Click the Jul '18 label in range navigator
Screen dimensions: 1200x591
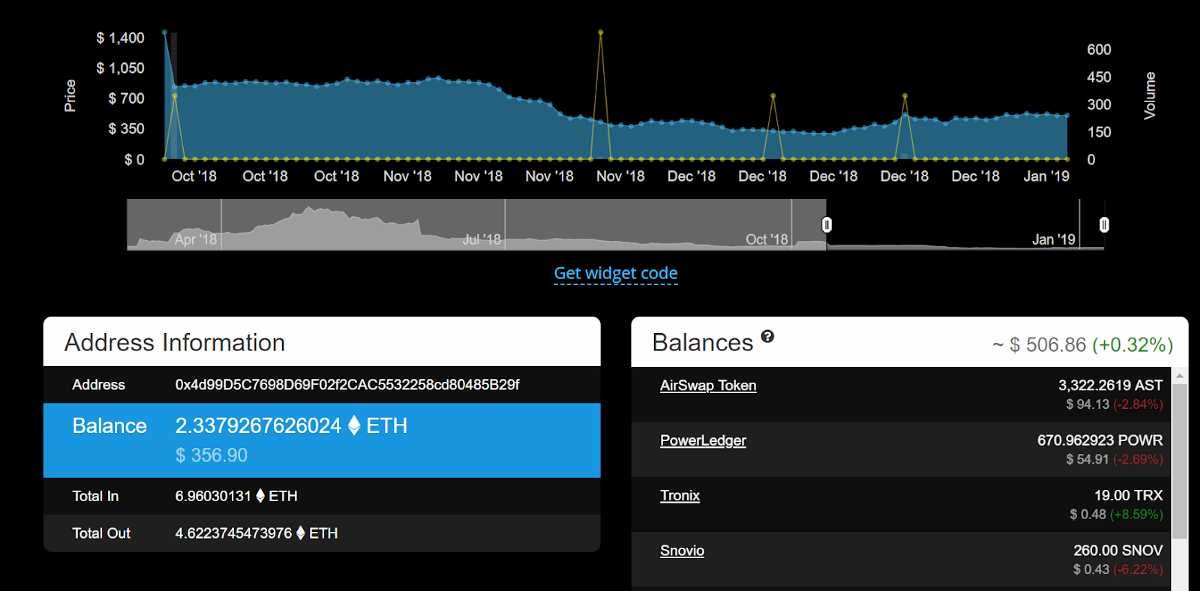click(482, 240)
